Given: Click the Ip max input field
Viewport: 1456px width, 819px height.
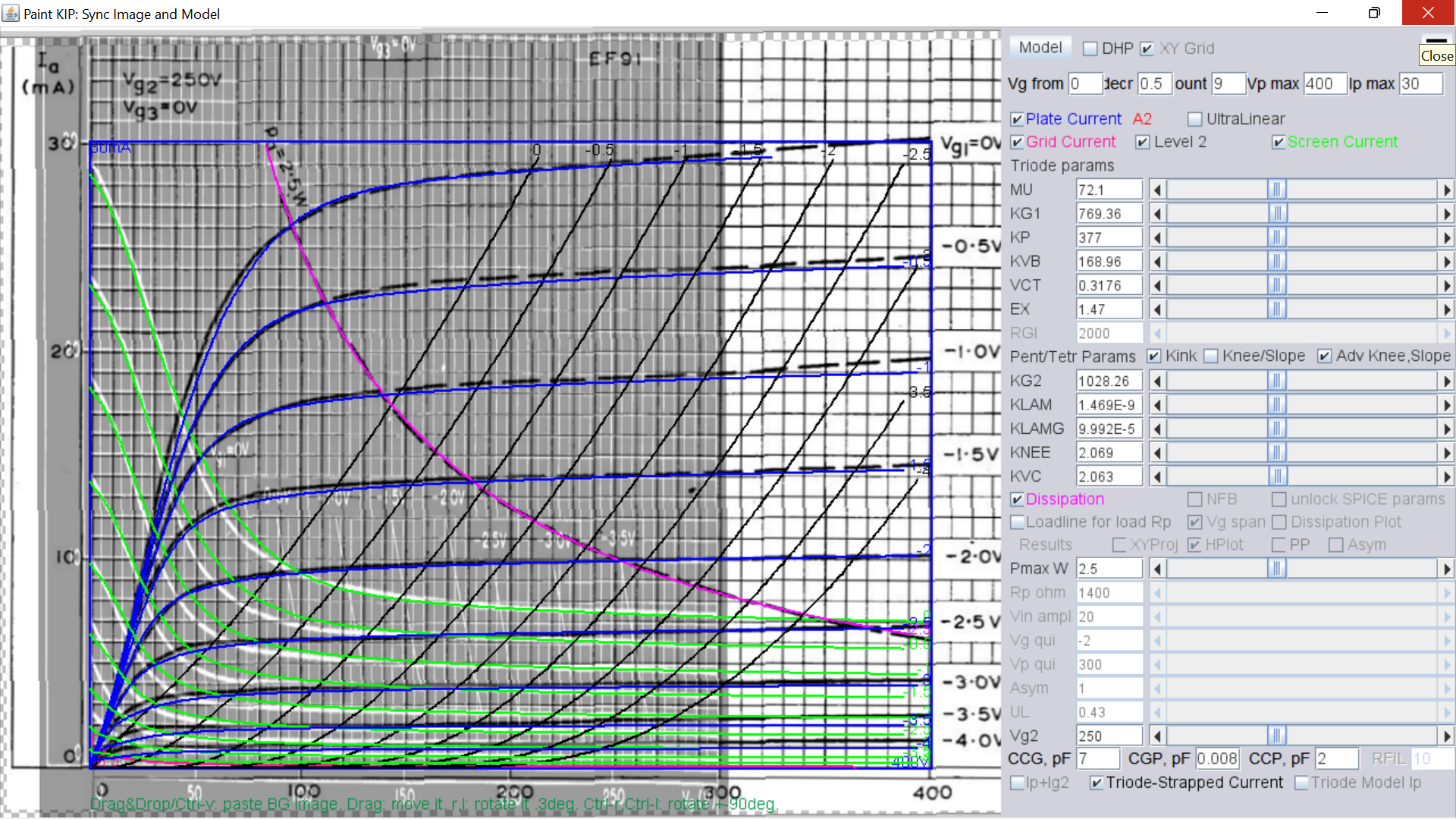Looking at the screenshot, I should (1421, 83).
